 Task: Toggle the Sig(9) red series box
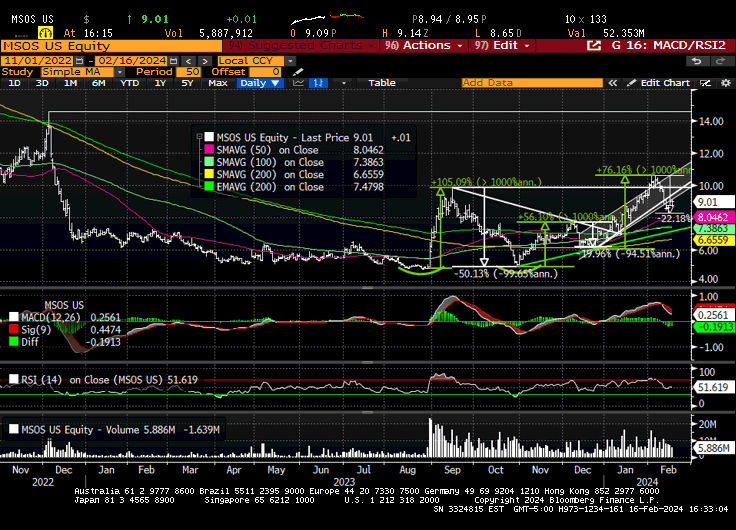(14, 329)
